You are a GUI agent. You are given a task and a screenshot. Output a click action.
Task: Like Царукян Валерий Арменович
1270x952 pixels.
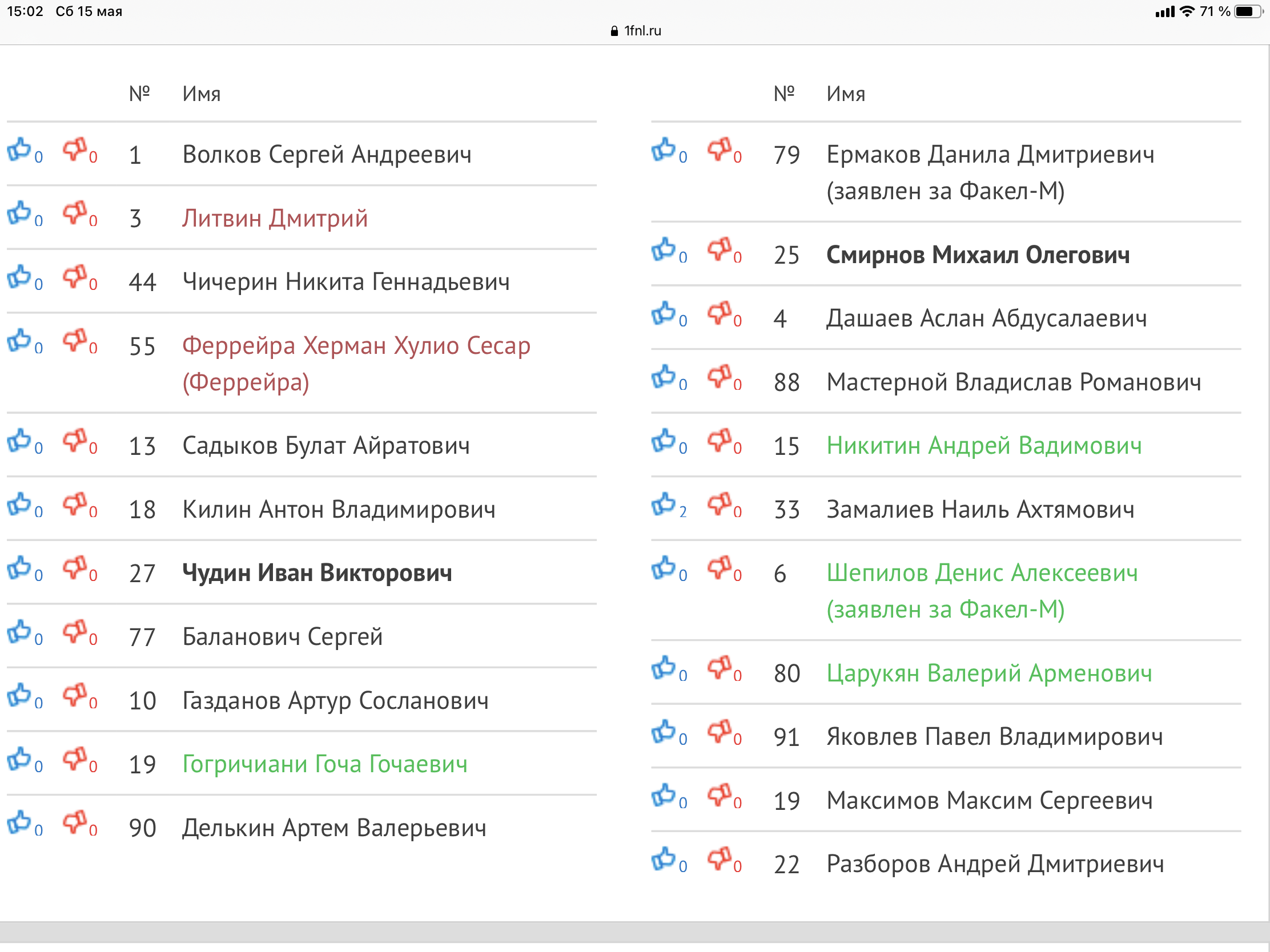pyautogui.click(x=664, y=668)
